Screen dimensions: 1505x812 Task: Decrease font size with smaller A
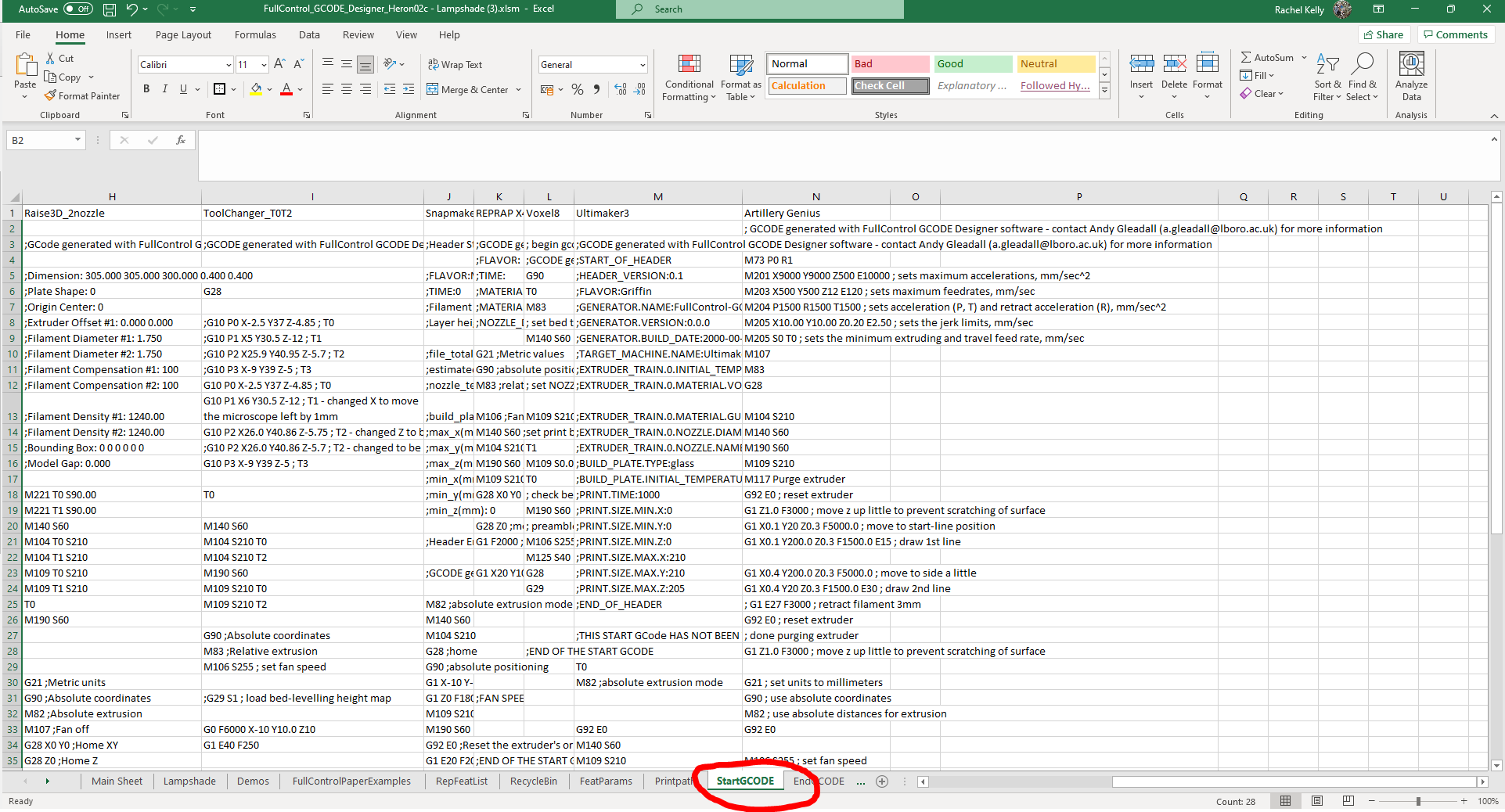click(298, 64)
